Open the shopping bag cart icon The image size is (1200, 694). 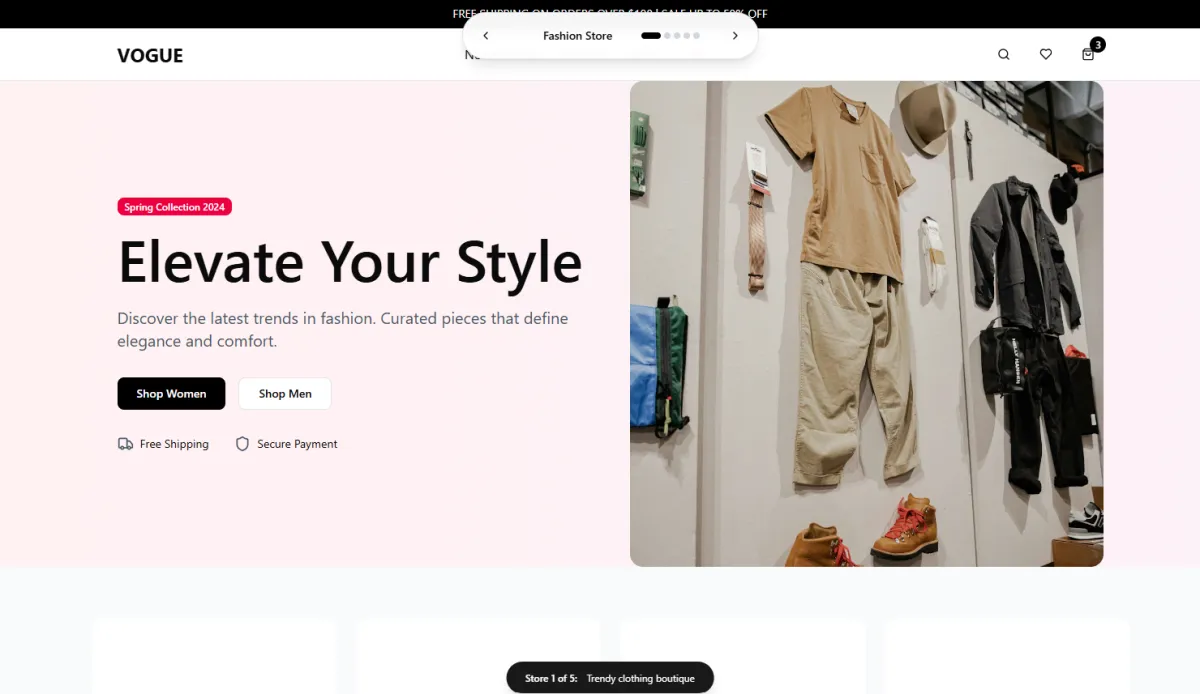[x=1088, y=55]
